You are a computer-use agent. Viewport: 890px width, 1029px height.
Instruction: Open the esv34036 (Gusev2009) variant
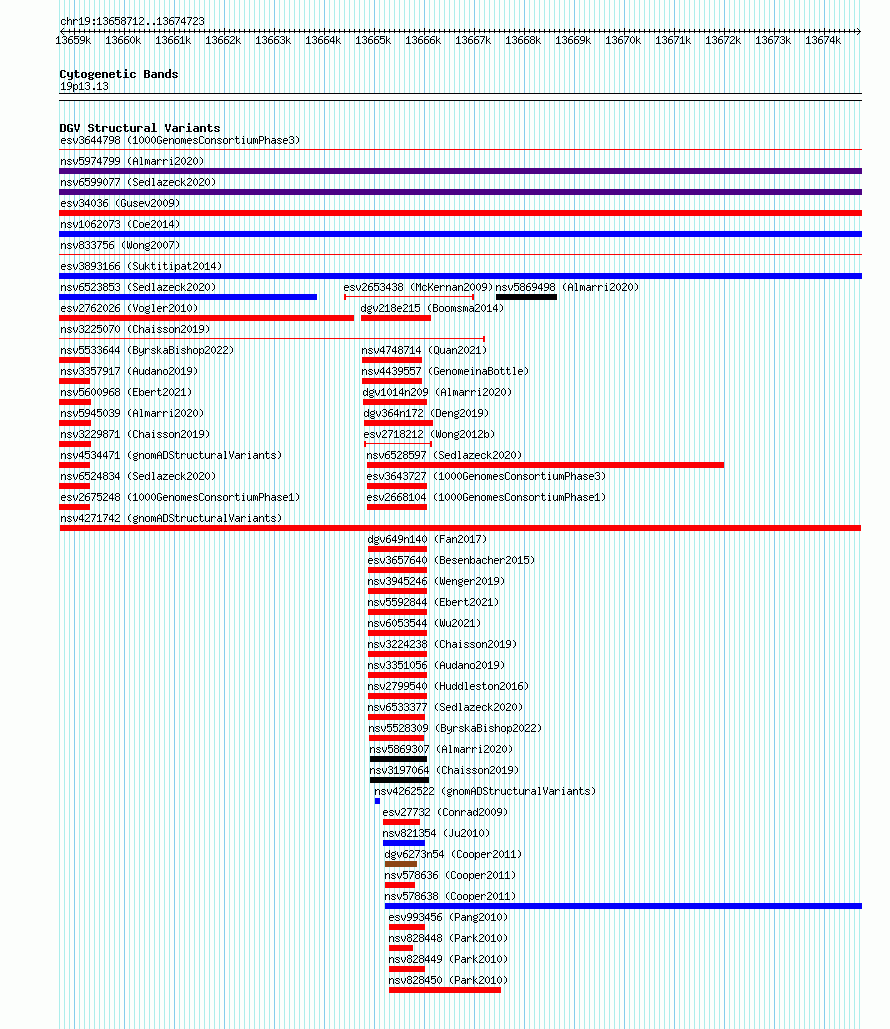pyautogui.click(x=120, y=203)
